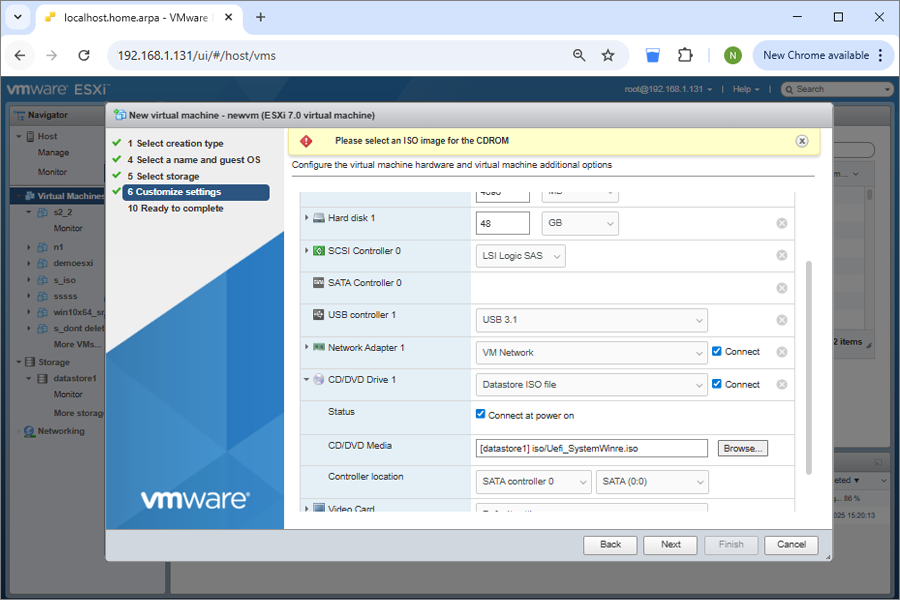Click the Navigator panel icon

coord(20,115)
